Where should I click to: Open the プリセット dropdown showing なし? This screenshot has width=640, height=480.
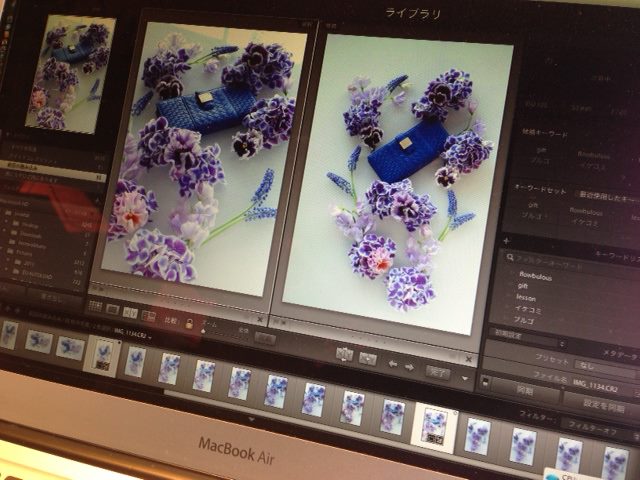point(606,367)
